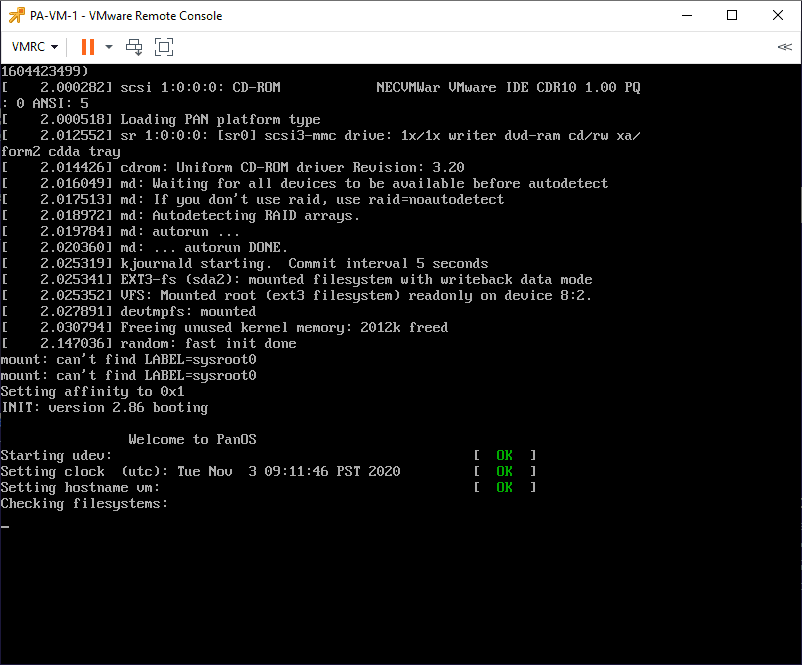Enter full screen mode

pyautogui.click(x=164, y=47)
